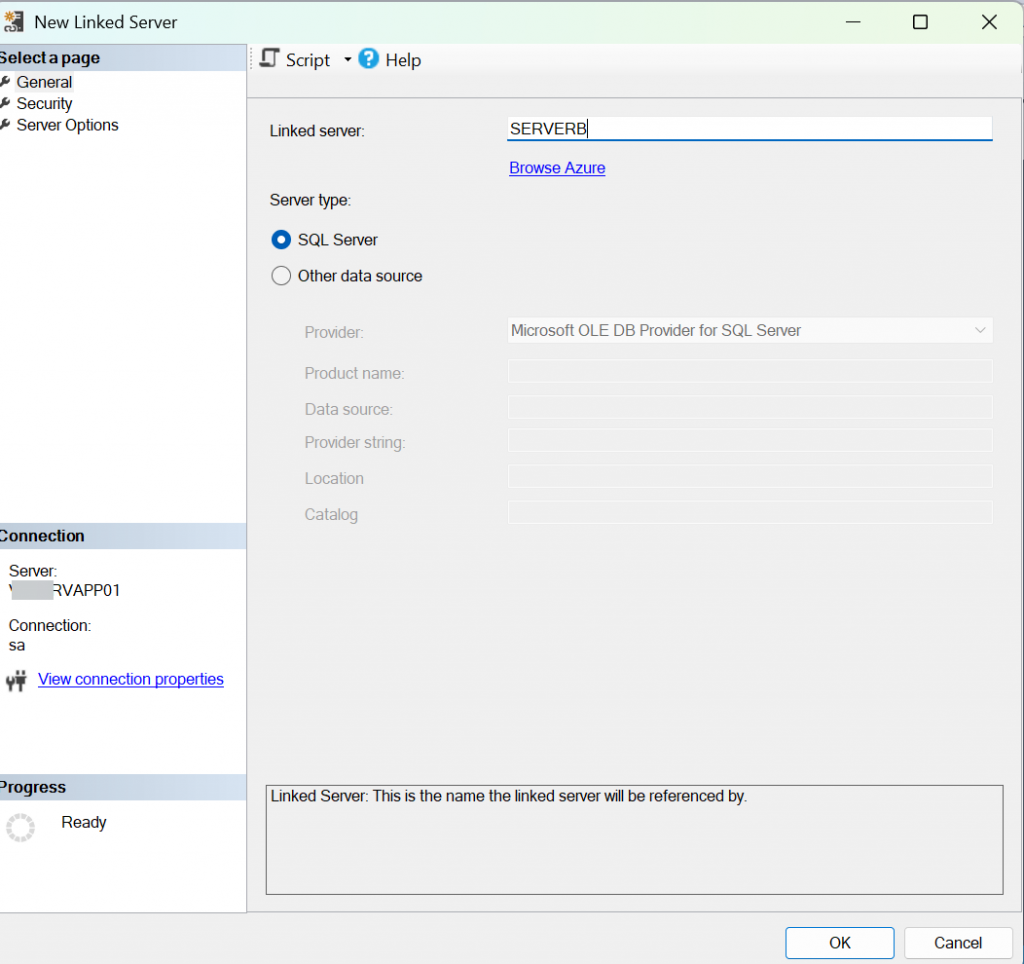1024x964 pixels.
Task: Expand the Script dropdown arrow
Action: [347, 60]
